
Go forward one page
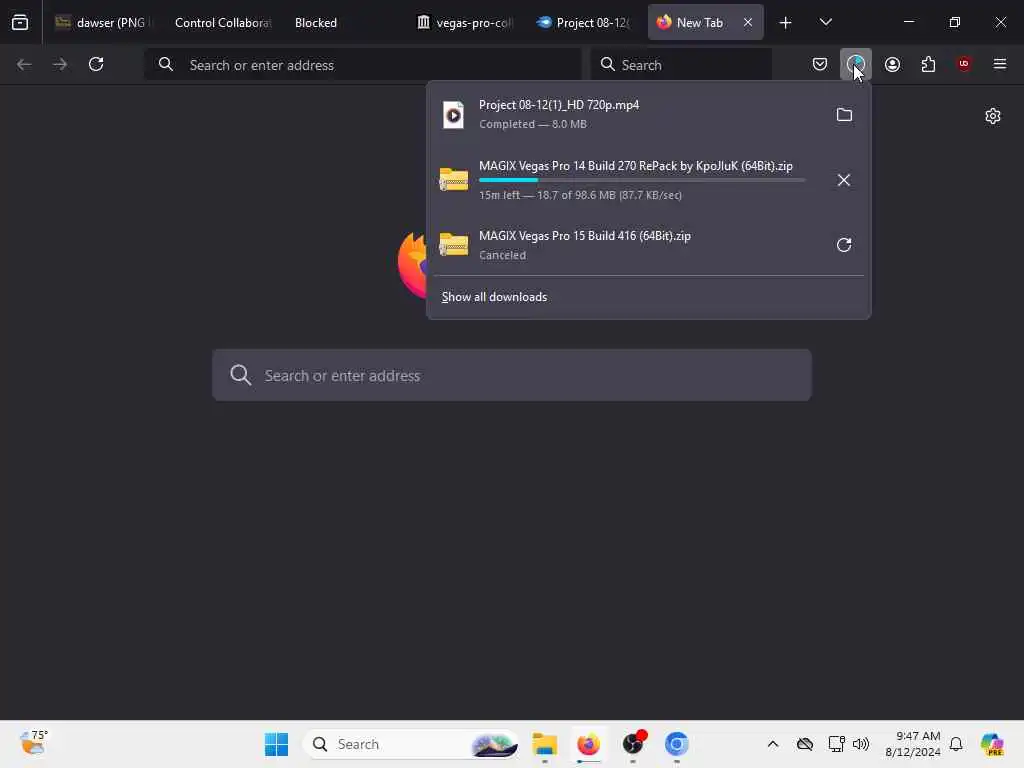point(60,64)
